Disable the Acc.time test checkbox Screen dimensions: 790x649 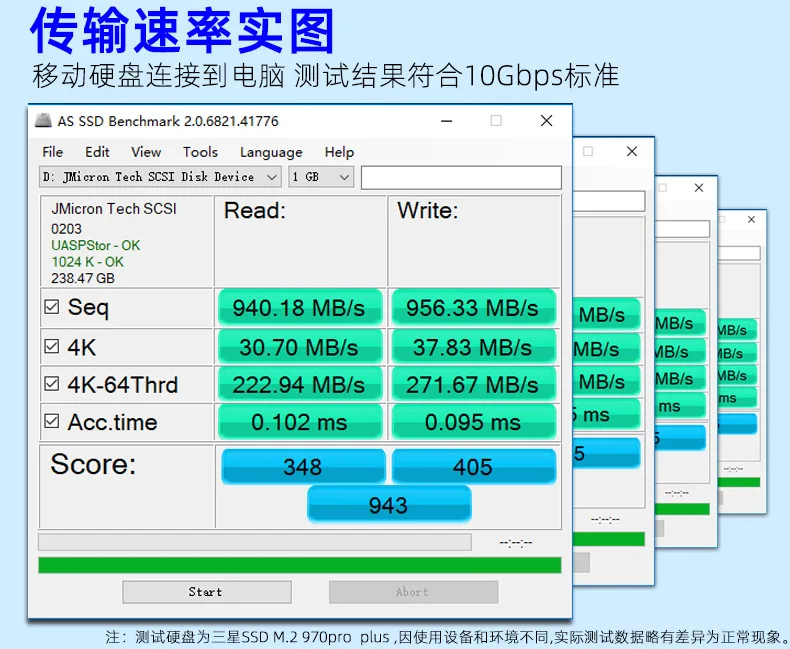(x=51, y=422)
